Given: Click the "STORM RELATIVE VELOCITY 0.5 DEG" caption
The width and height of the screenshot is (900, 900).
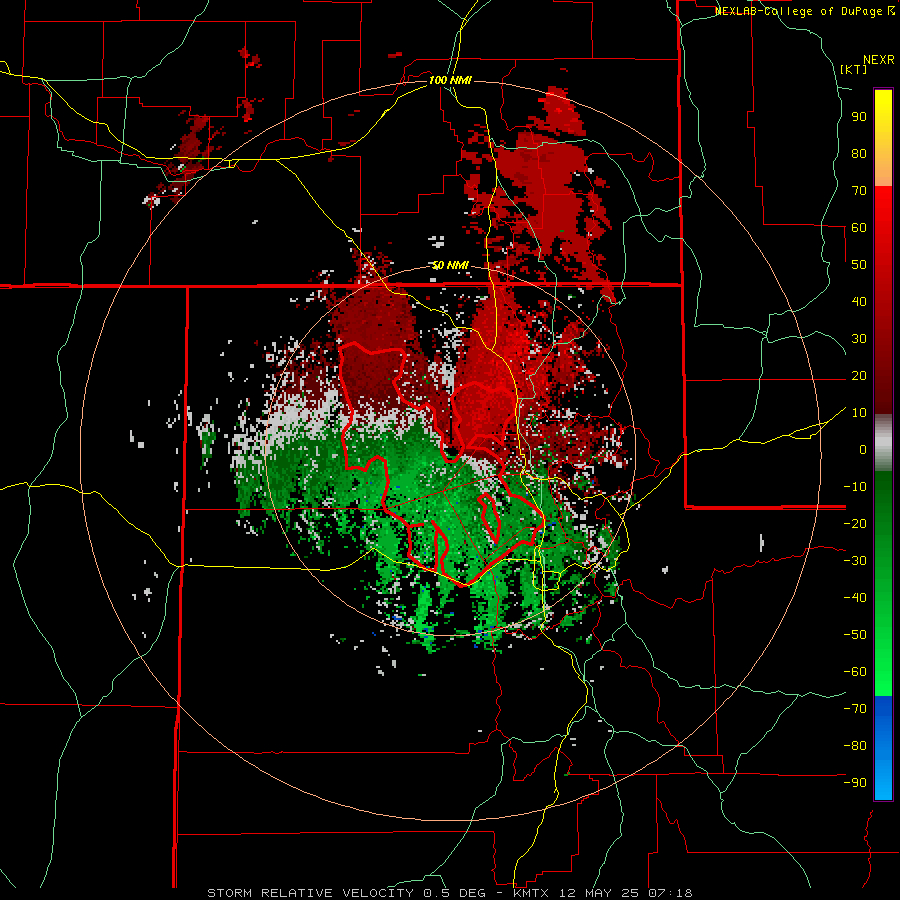Looking at the screenshot, I should click(x=346, y=893).
